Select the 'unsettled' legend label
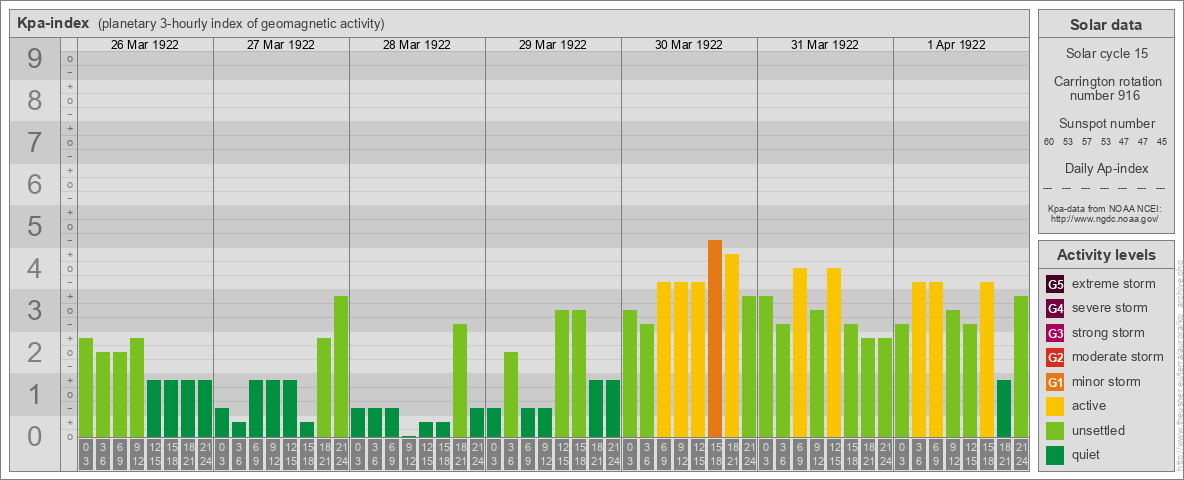Viewport: 1184px width, 480px height. (x=1098, y=430)
